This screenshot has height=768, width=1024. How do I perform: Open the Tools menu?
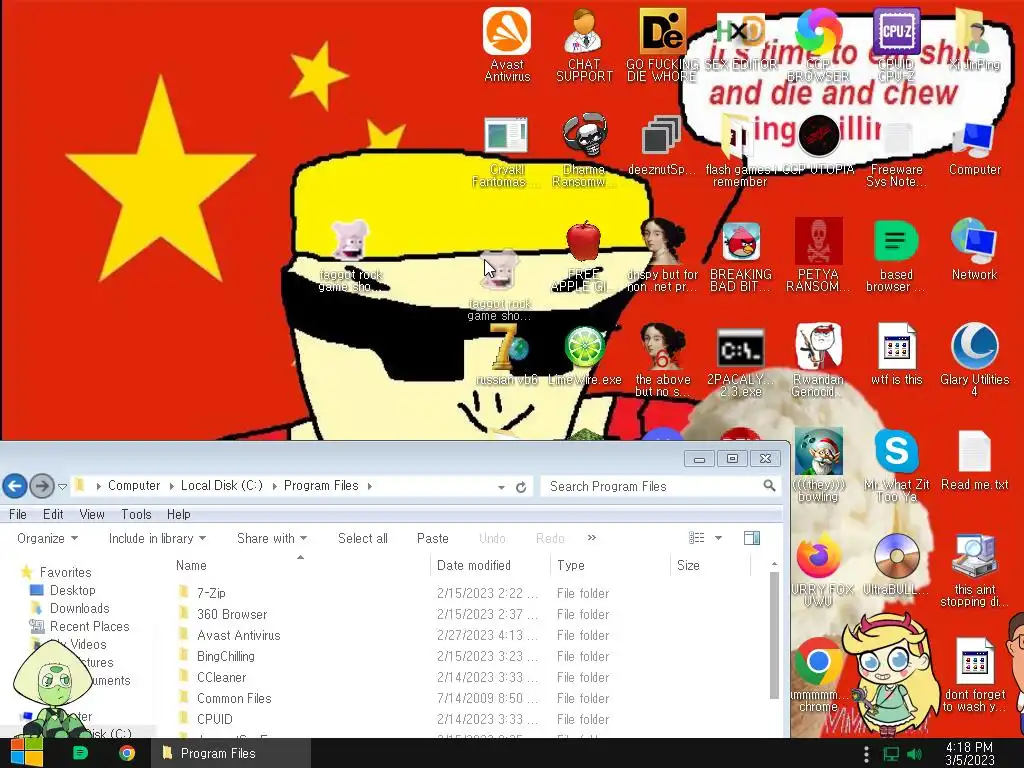[136, 514]
